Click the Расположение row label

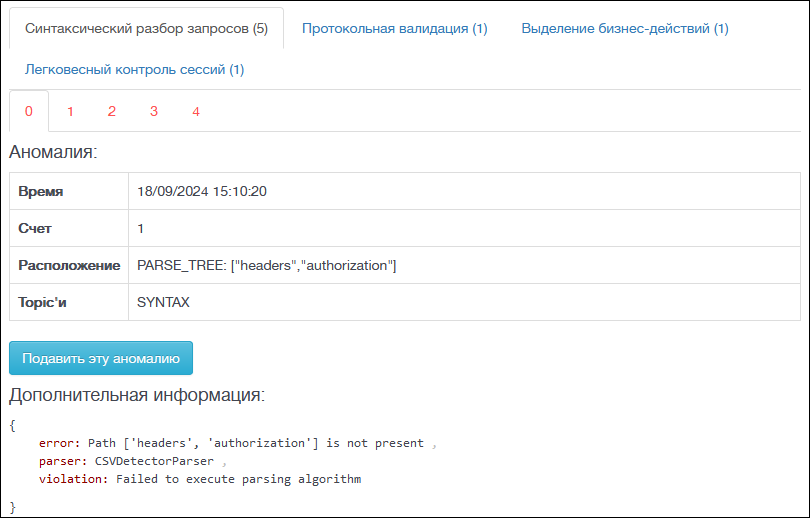click(x=69, y=265)
